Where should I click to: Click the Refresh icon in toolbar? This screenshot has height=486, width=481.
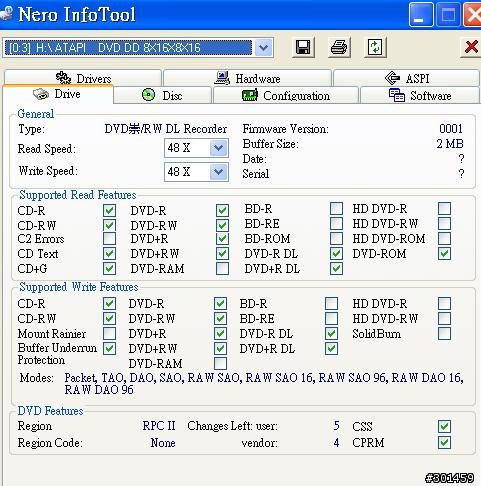click(375, 47)
